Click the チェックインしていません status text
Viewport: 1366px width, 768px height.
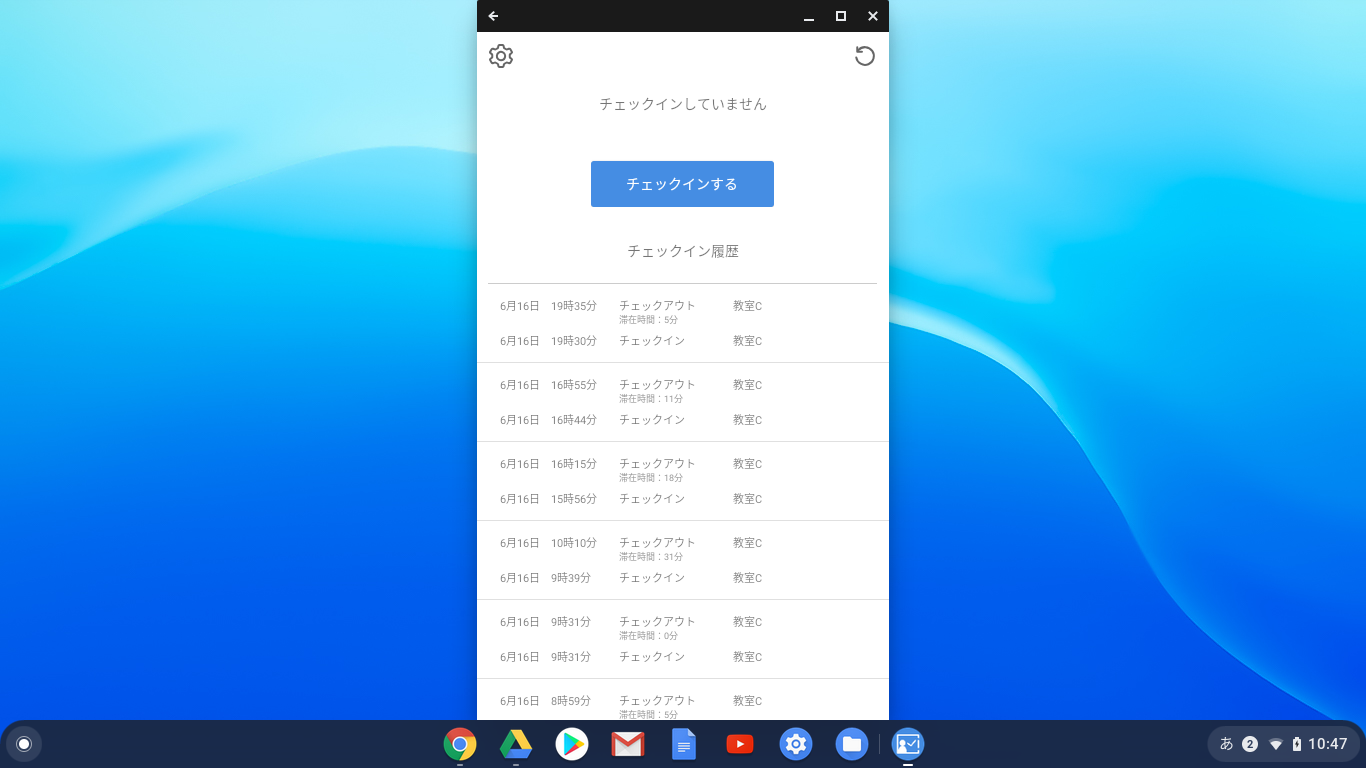click(683, 104)
